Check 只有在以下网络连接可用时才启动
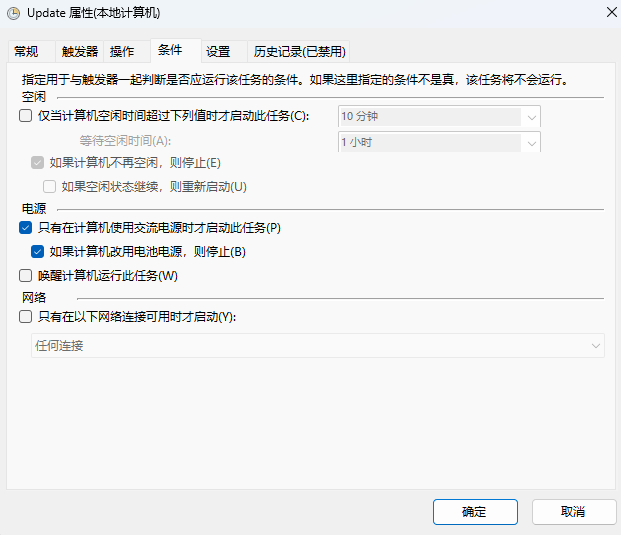The width and height of the screenshot is (621, 535). point(26,317)
